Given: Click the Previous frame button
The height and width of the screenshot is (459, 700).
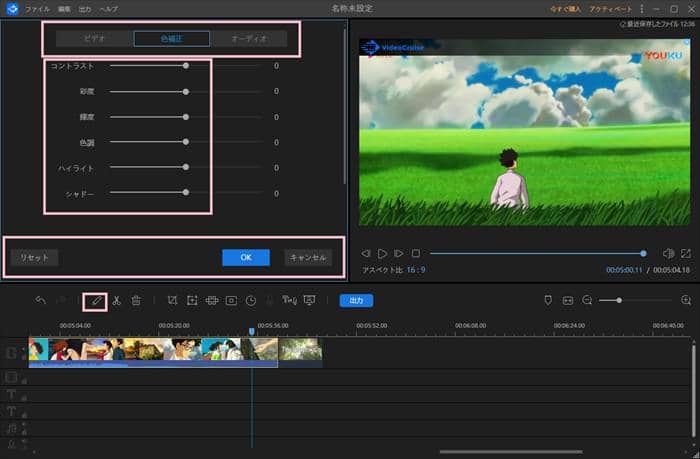Looking at the screenshot, I should [x=366, y=254].
